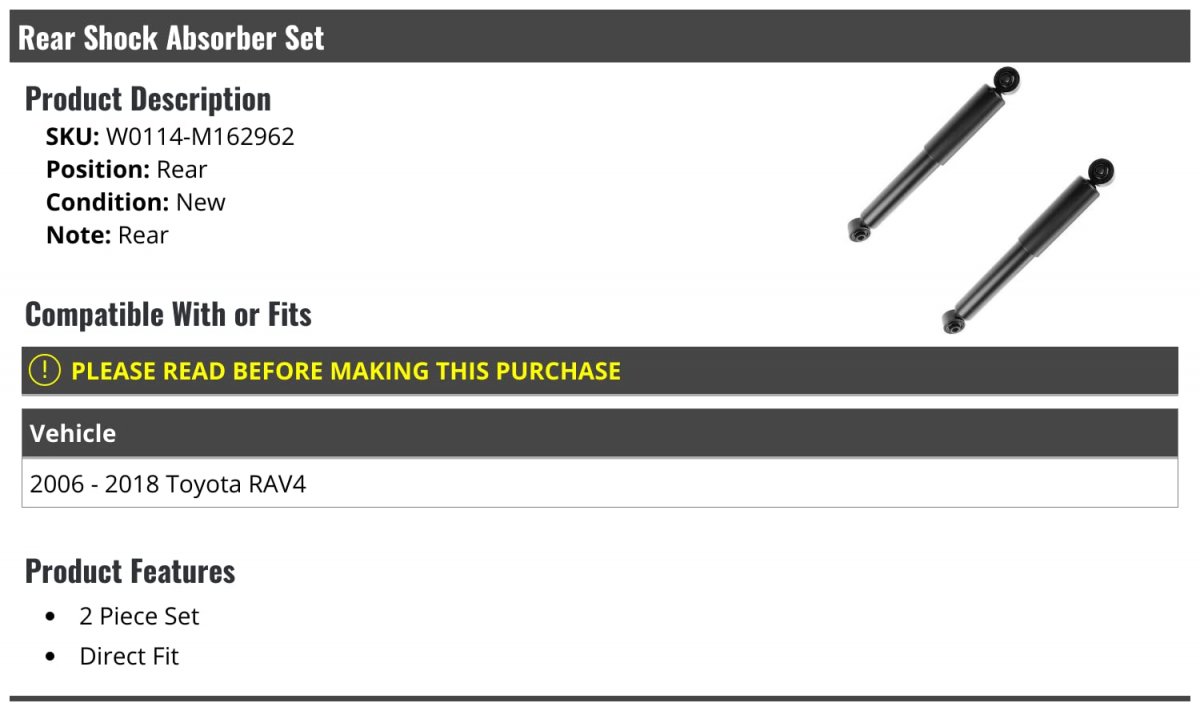Screen dimensions: 1200x711
Task: Select the upper shock absorber image
Action: [x=933, y=154]
